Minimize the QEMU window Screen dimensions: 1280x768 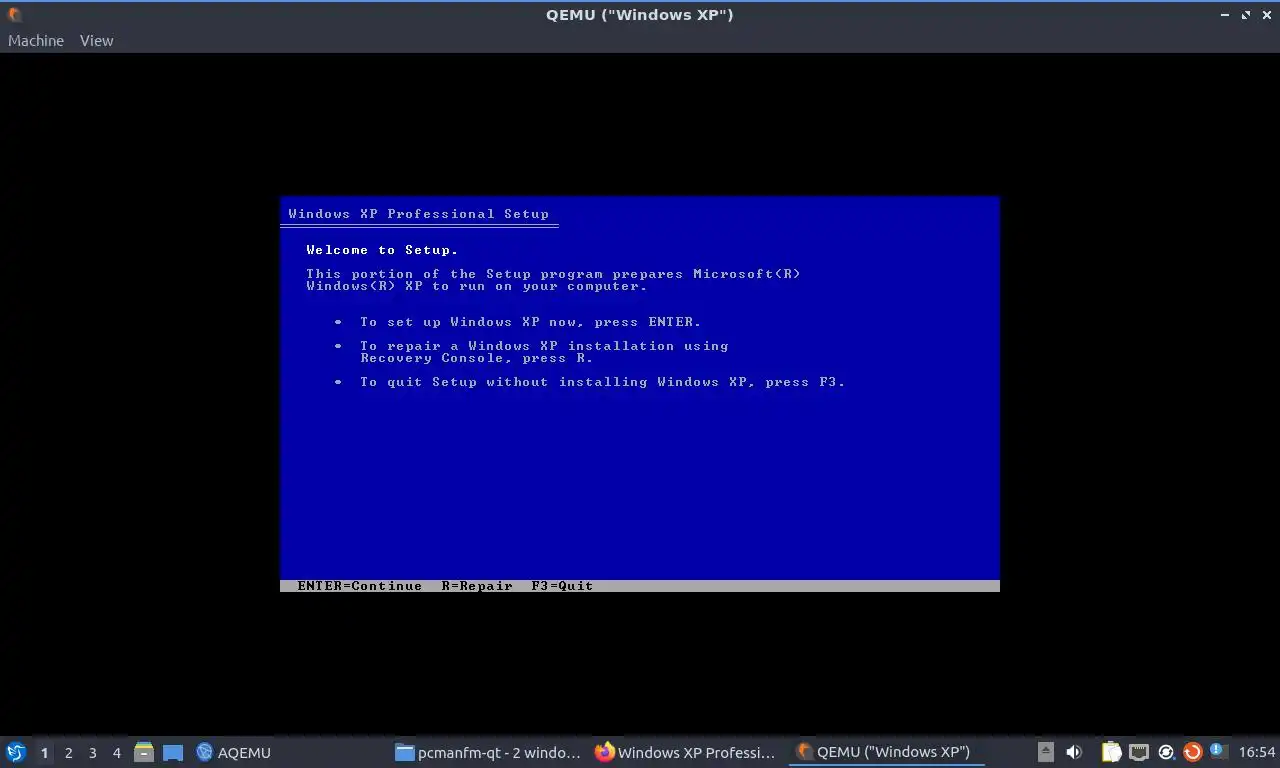[1225, 15]
